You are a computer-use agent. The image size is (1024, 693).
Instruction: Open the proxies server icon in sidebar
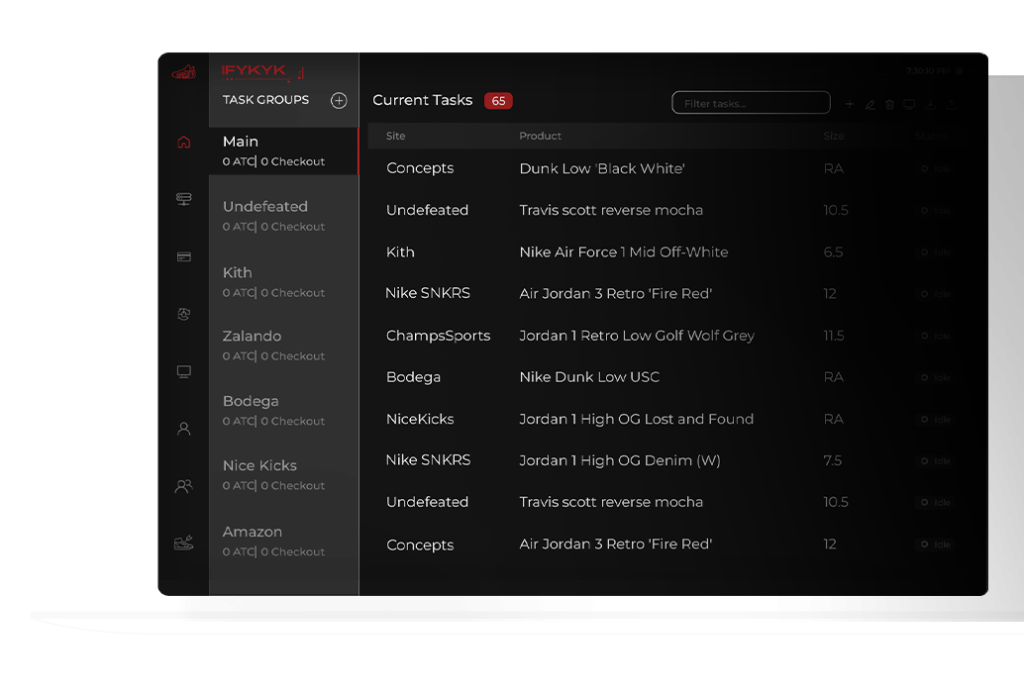[183, 199]
